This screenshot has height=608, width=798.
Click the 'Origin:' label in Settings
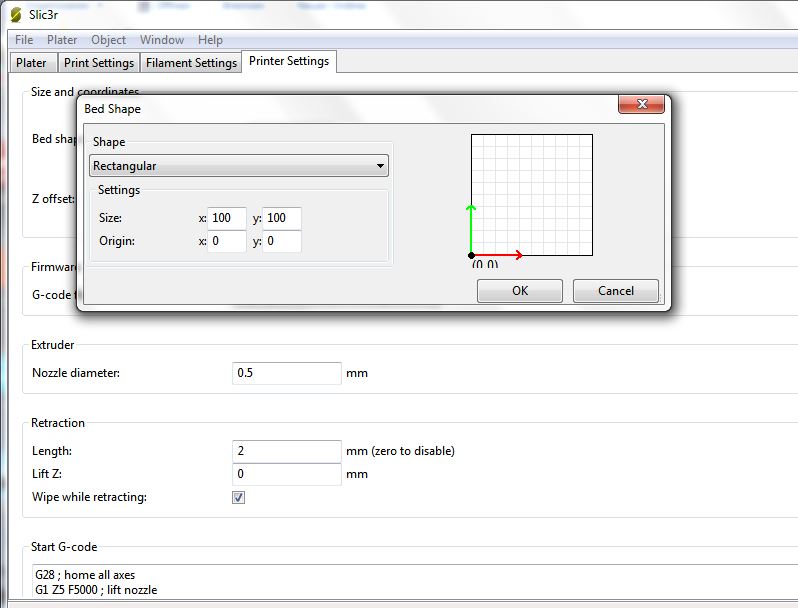click(x=117, y=241)
